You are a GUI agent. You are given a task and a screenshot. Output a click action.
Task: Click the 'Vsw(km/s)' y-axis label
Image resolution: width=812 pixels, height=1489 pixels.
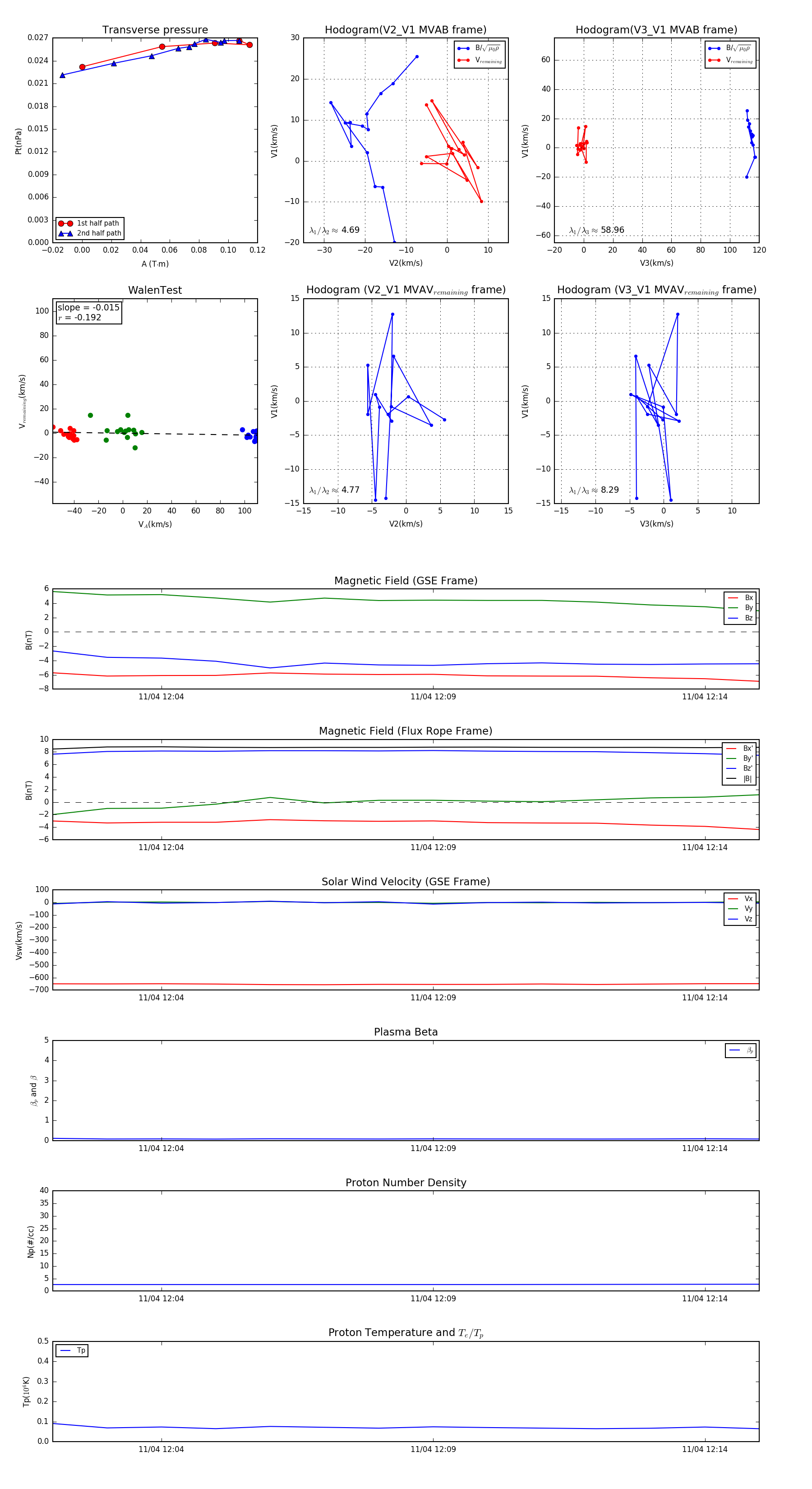point(18,940)
